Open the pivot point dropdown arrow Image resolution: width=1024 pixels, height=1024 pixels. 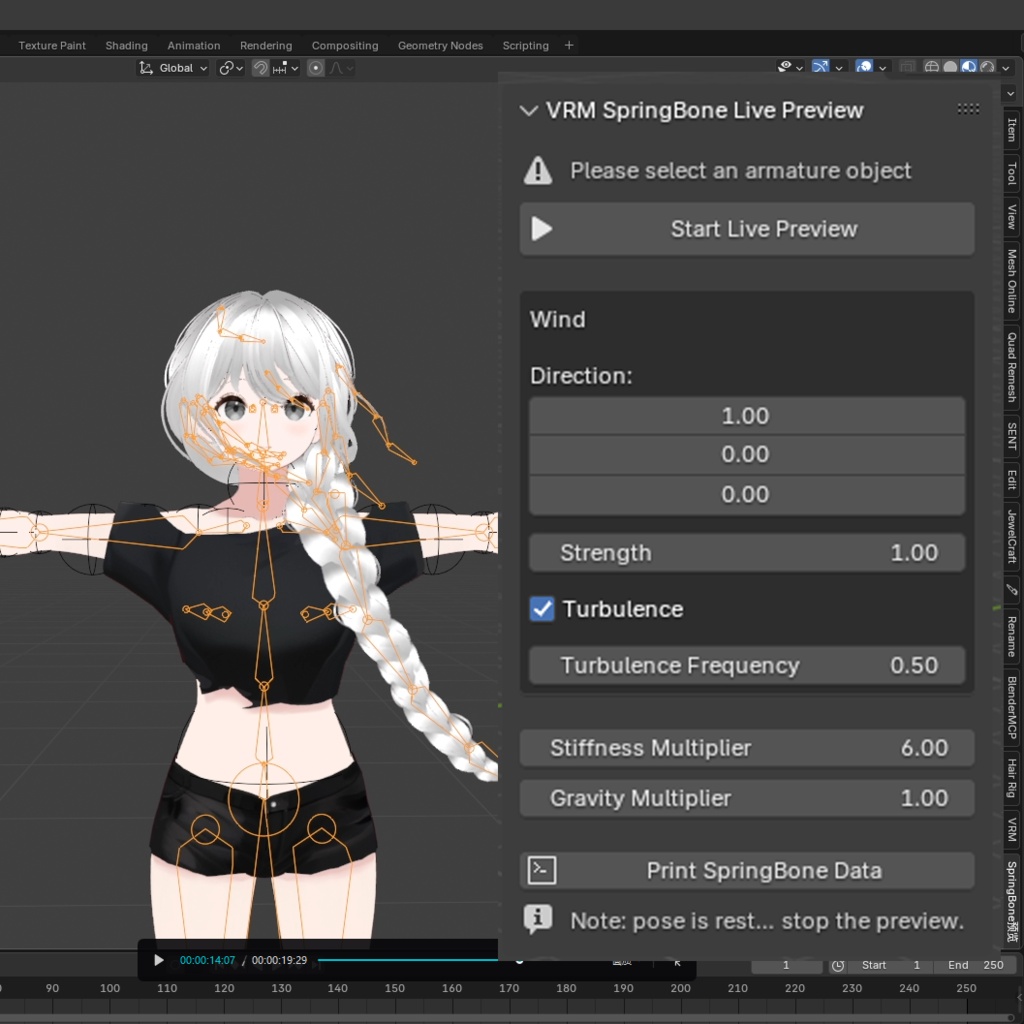click(x=239, y=68)
